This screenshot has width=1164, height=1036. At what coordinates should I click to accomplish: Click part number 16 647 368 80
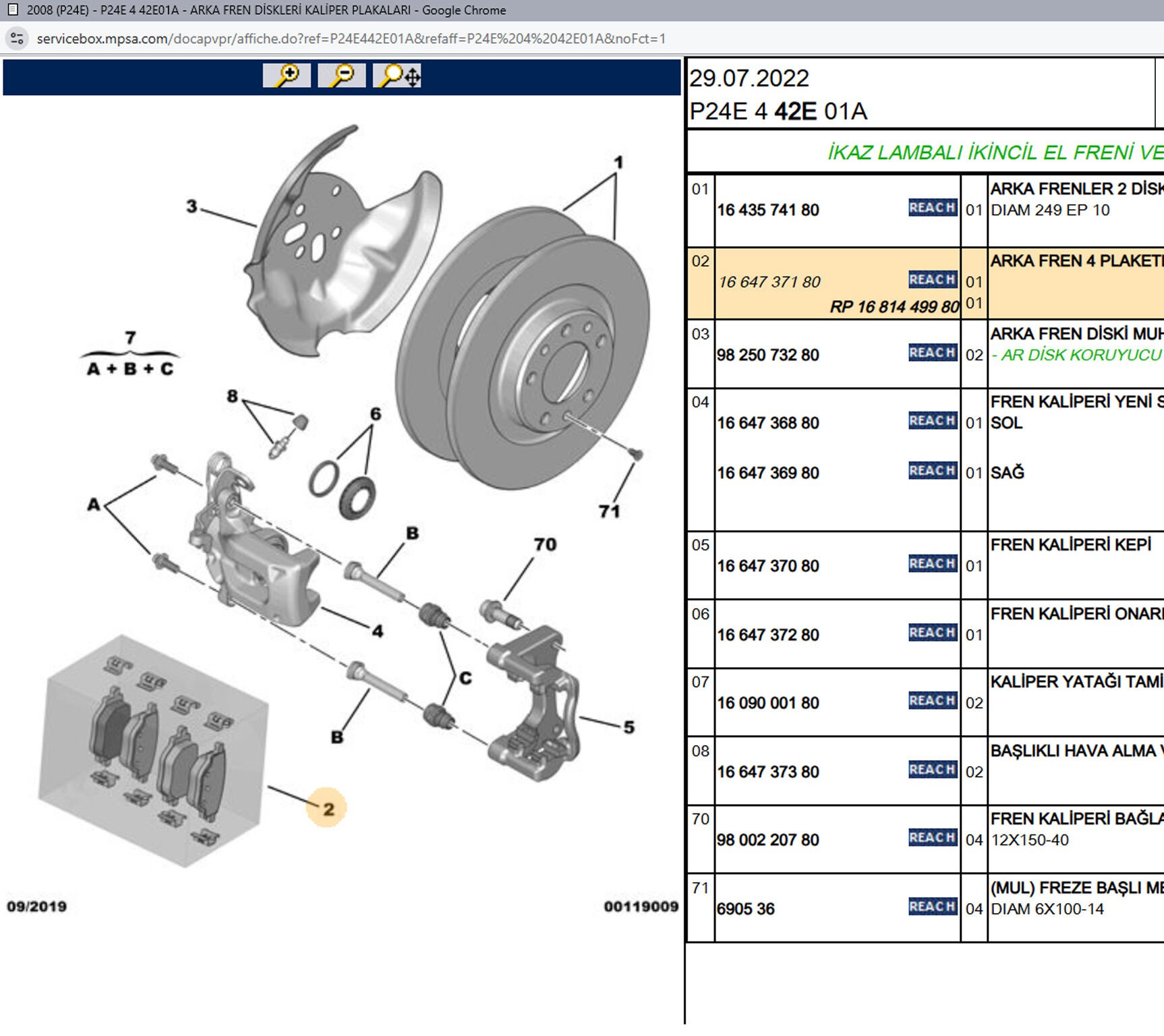pos(768,423)
